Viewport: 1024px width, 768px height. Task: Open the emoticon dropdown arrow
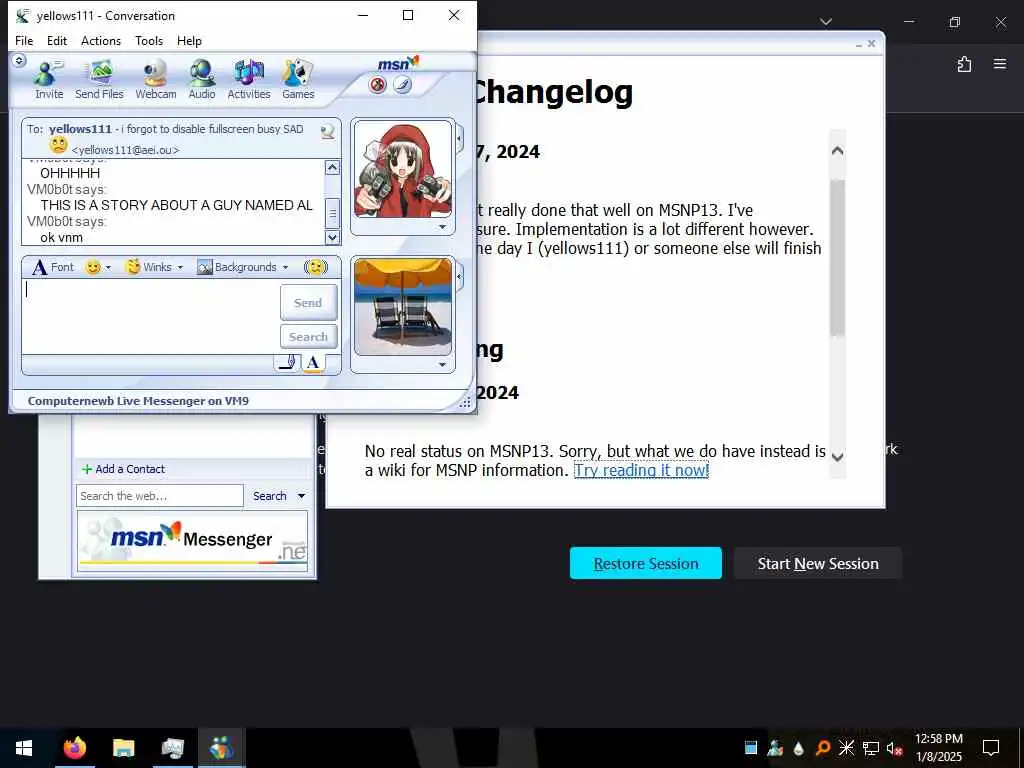pyautogui.click(x=108, y=267)
